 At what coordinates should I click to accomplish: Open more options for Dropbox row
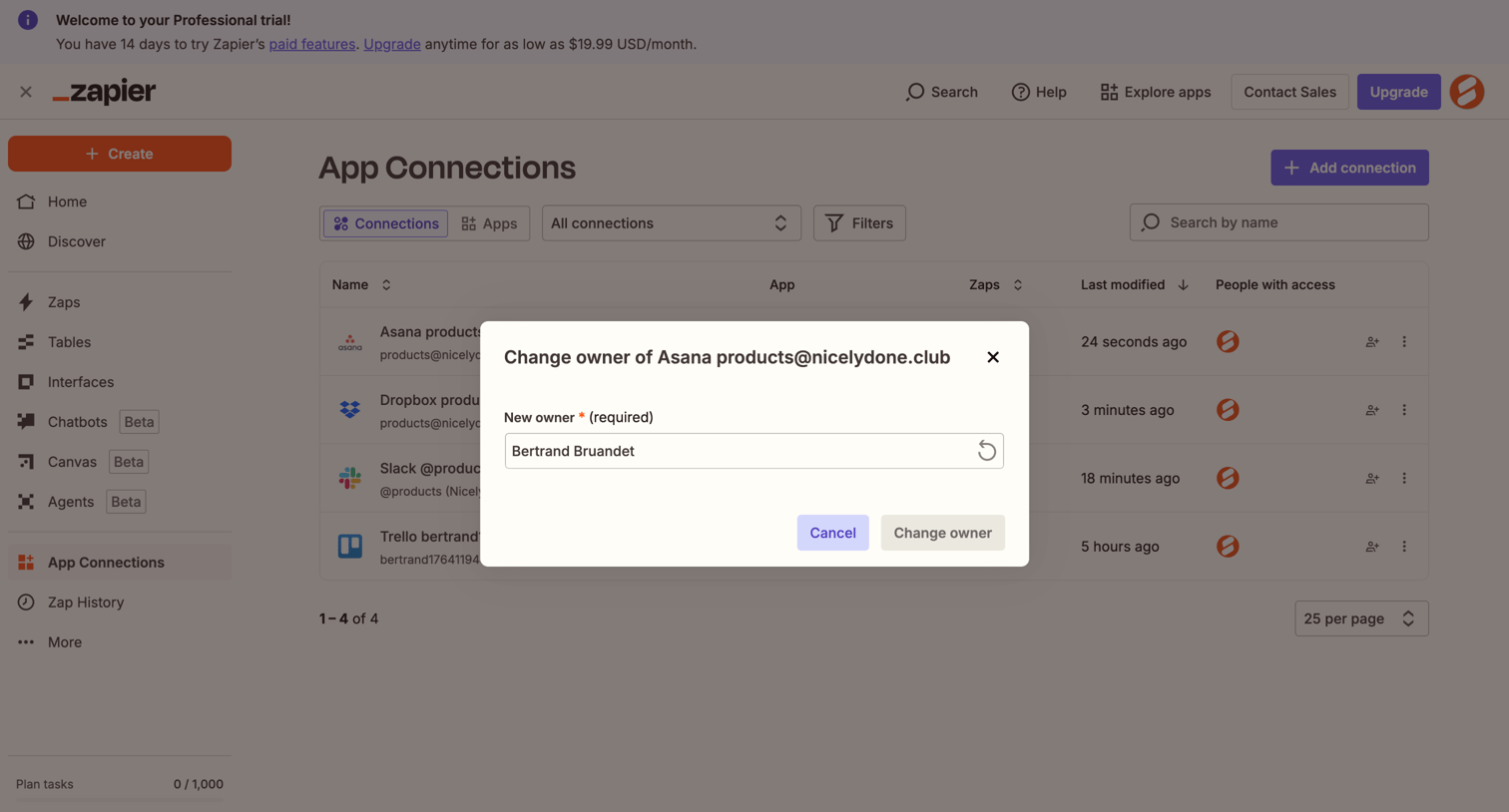click(1404, 410)
